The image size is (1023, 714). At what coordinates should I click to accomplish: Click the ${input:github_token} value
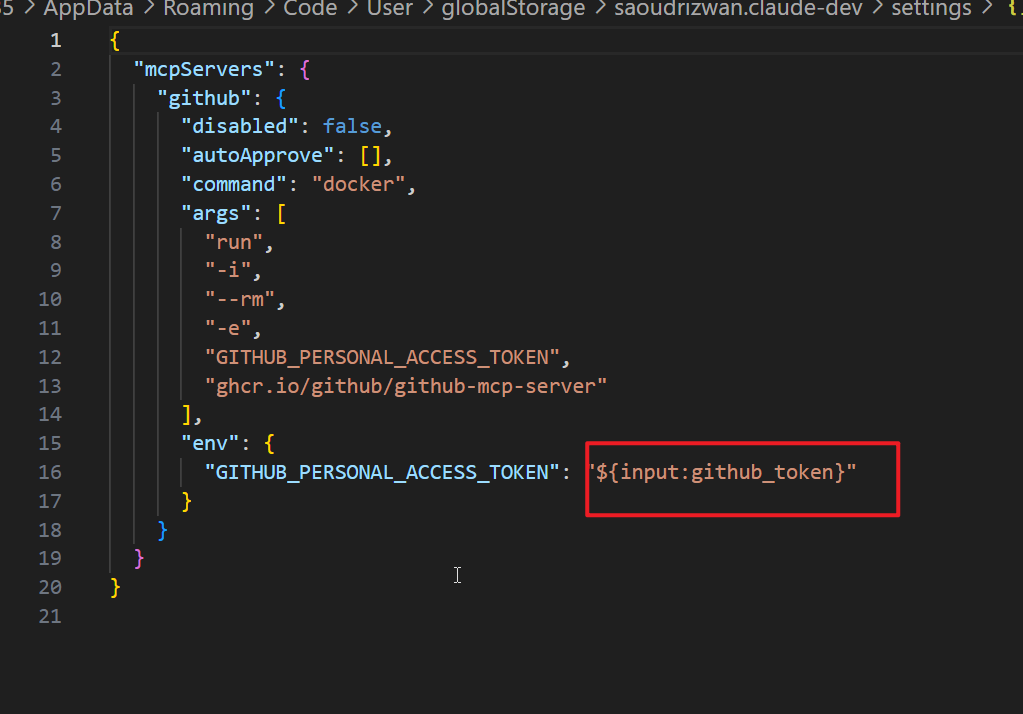[725, 472]
